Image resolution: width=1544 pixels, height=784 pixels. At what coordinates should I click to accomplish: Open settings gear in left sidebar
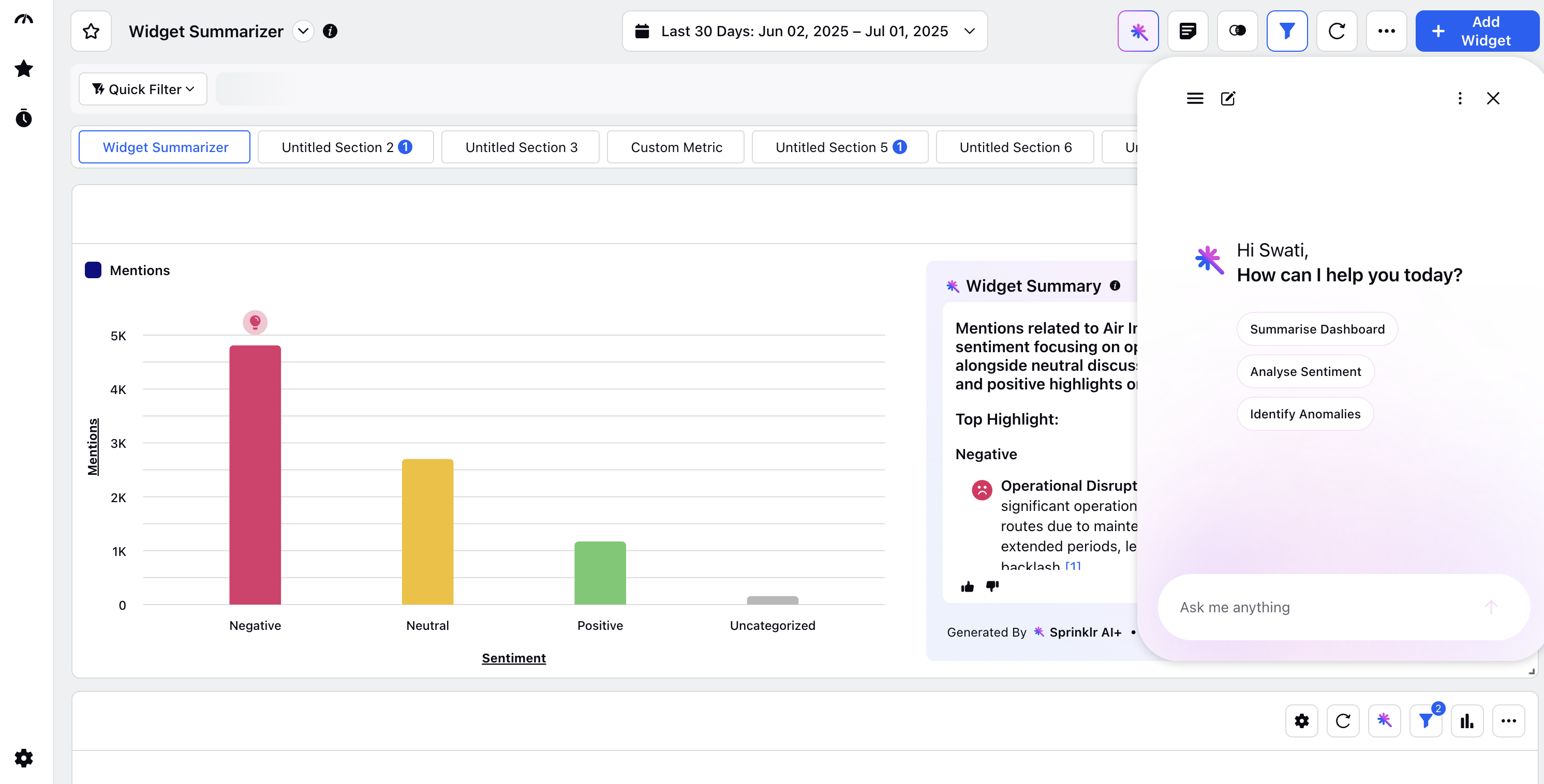coord(23,758)
